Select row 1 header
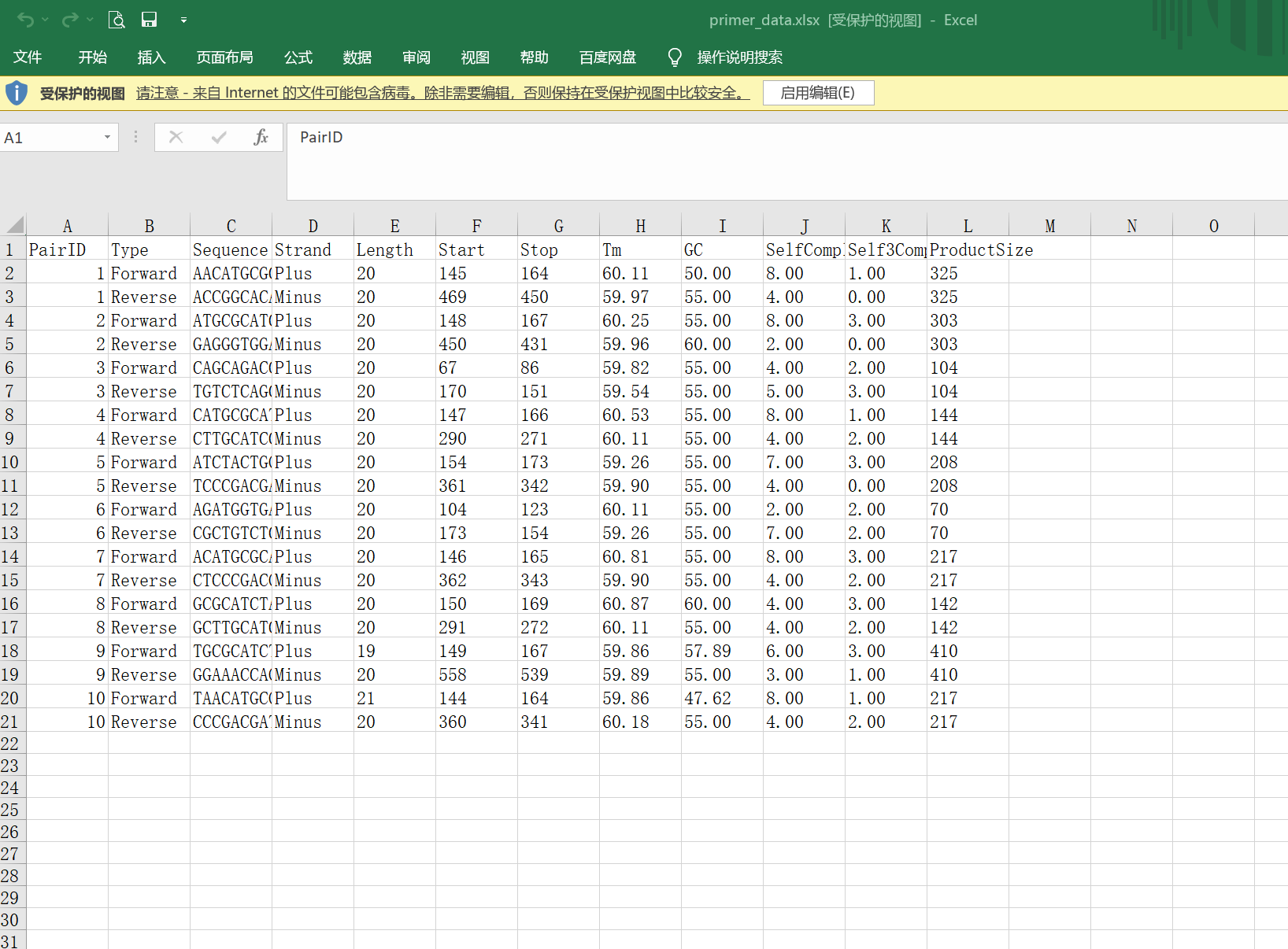This screenshot has height=949, width=1288. 13,249
